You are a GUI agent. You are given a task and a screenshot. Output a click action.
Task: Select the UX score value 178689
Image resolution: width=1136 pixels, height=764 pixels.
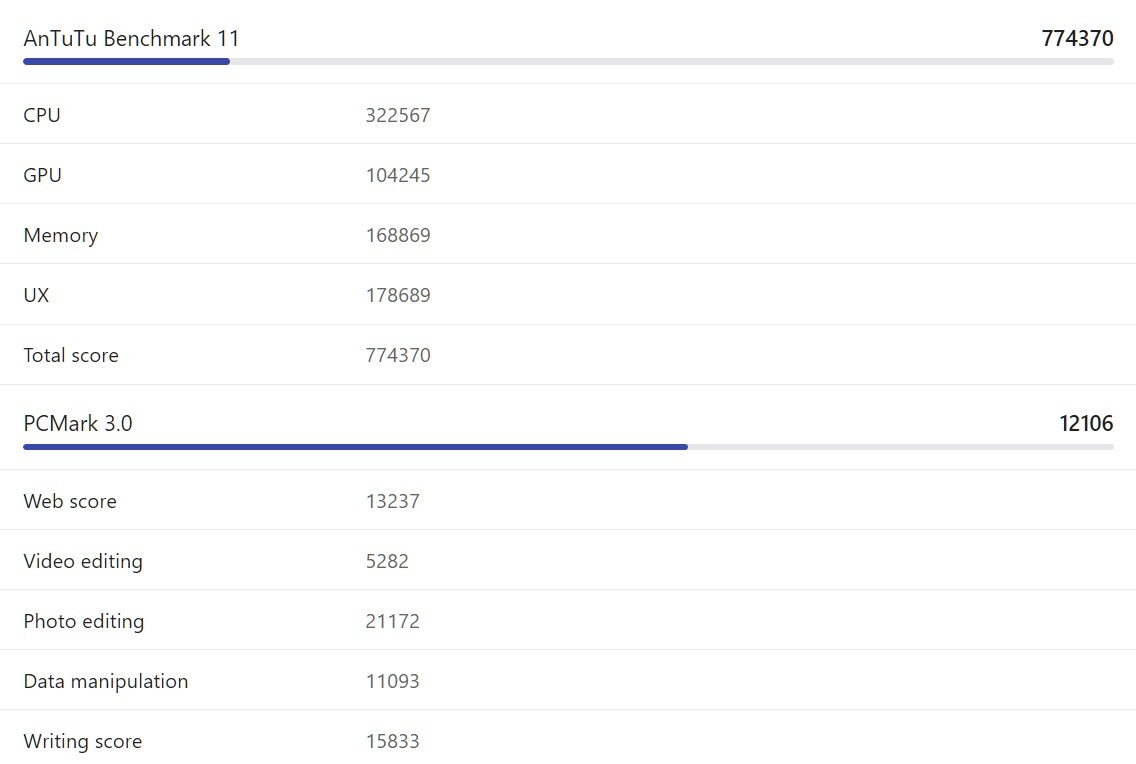(x=398, y=295)
